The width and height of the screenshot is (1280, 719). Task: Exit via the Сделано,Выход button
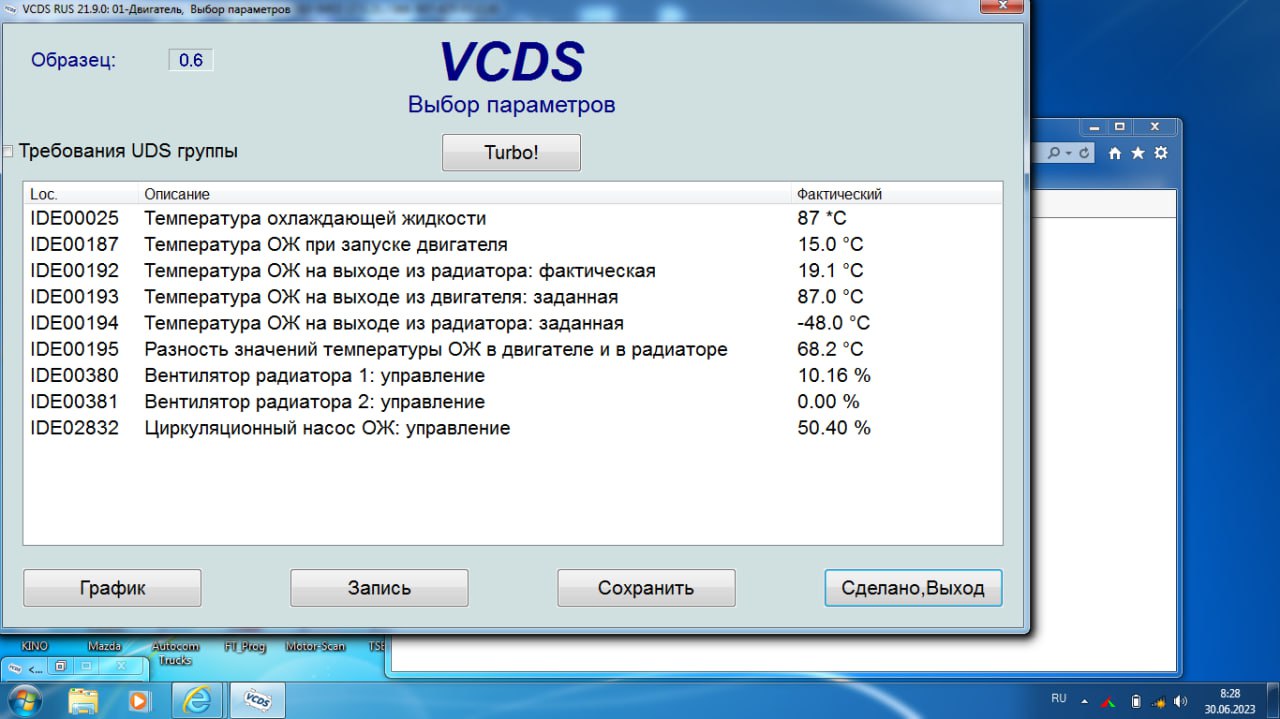pyautogui.click(x=913, y=588)
